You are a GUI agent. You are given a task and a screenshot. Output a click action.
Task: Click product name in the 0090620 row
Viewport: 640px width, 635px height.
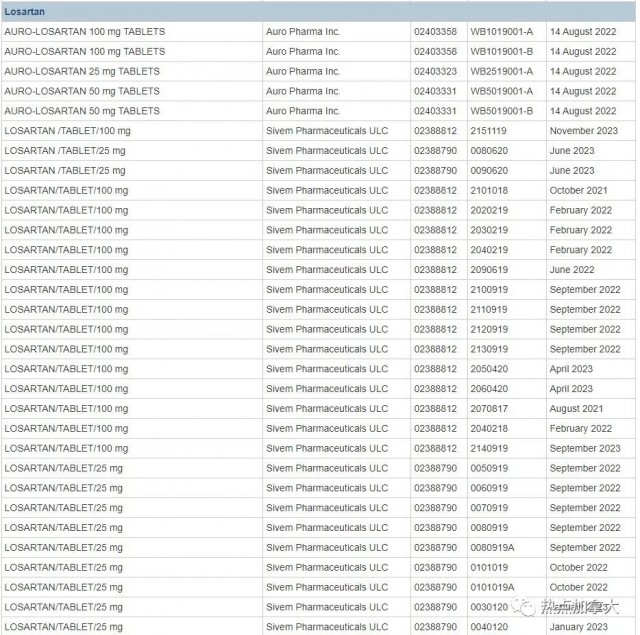coord(65,171)
